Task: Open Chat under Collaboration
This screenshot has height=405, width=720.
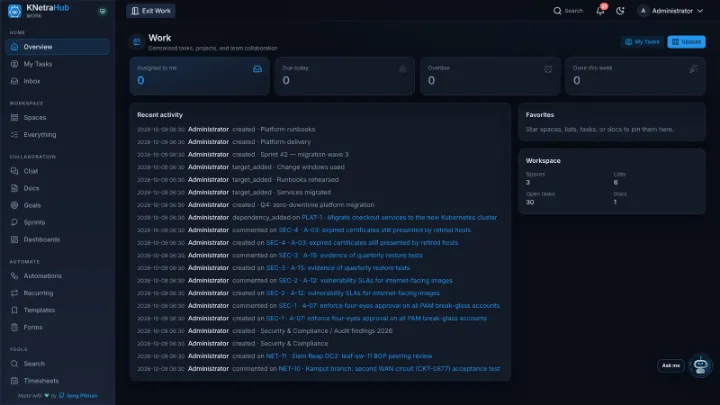Action: [x=57, y=171]
